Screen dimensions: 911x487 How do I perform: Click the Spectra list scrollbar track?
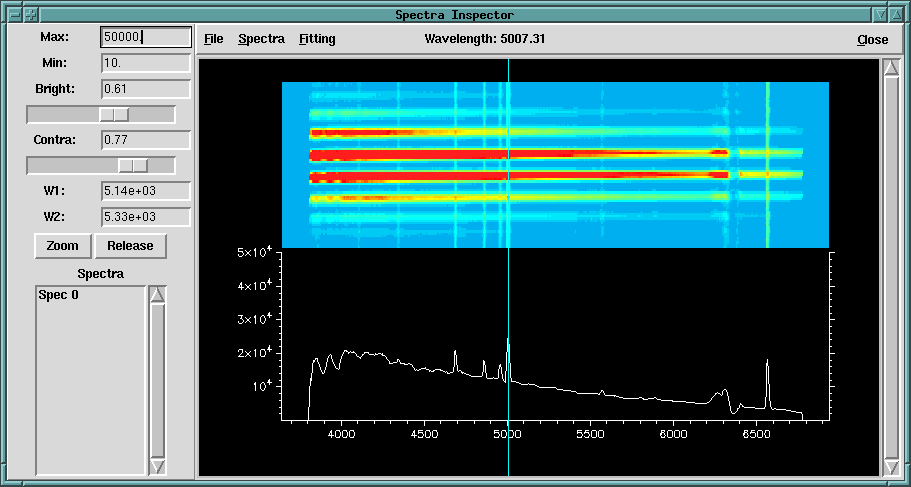click(x=157, y=381)
